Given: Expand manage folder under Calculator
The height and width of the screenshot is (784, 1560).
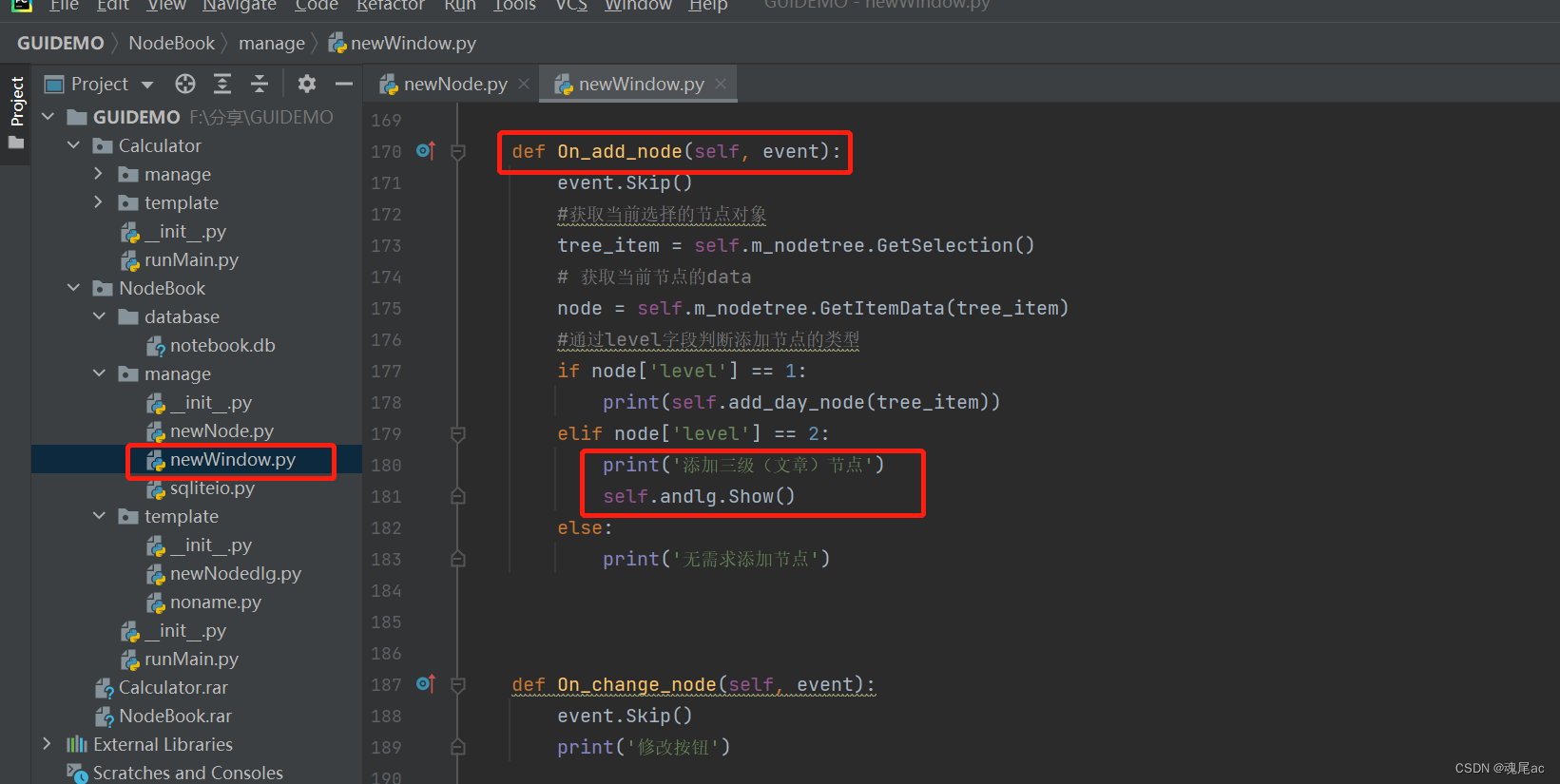Looking at the screenshot, I should click(x=99, y=174).
